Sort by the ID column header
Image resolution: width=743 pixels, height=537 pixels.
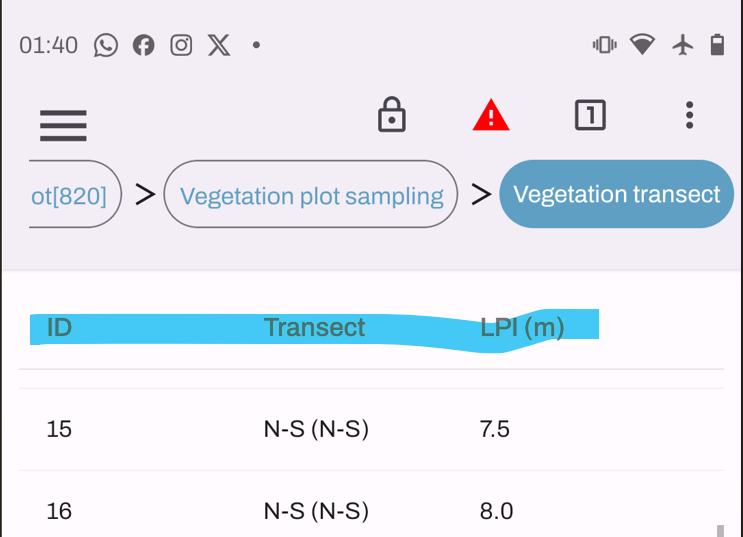[x=59, y=327]
